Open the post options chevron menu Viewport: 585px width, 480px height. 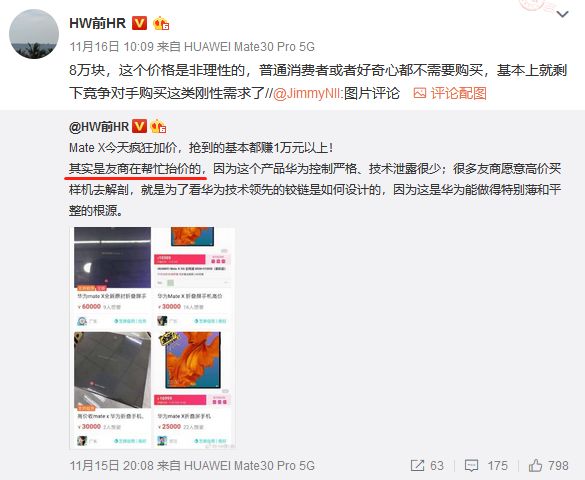[x=562, y=15]
